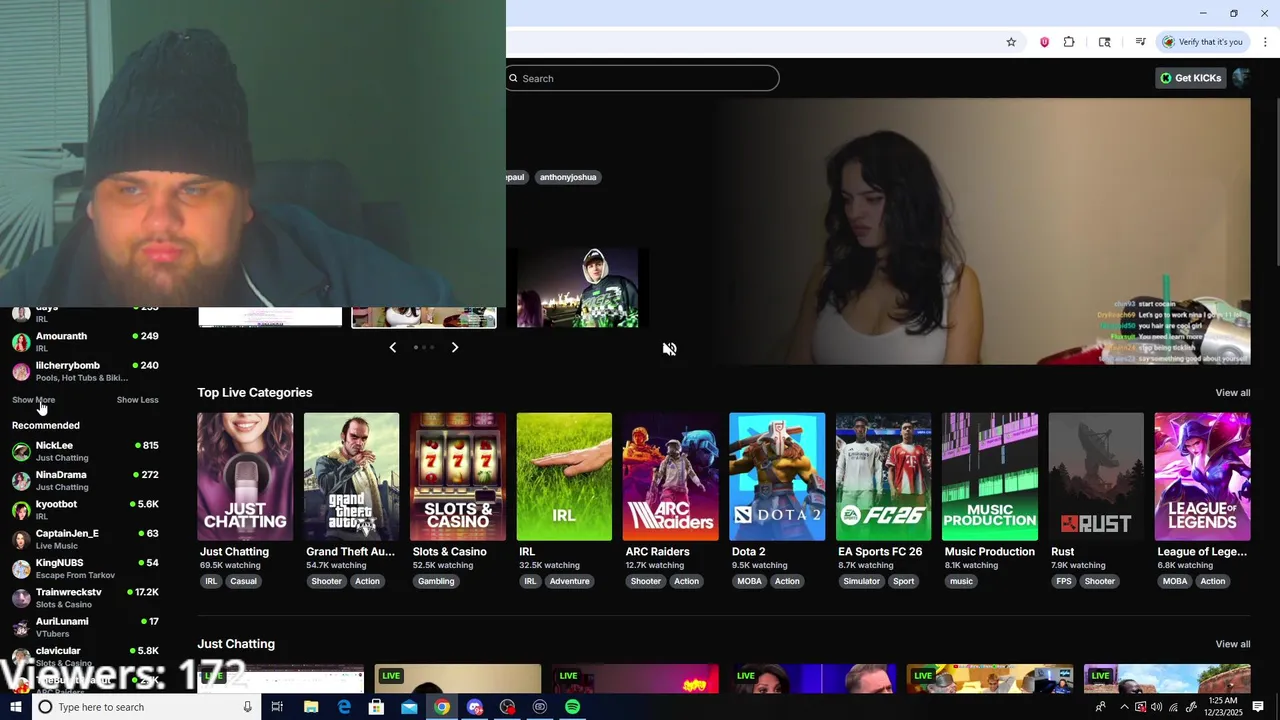
Task: Open the Chrome three-dot menu
Action: (x=1266, y=42)
